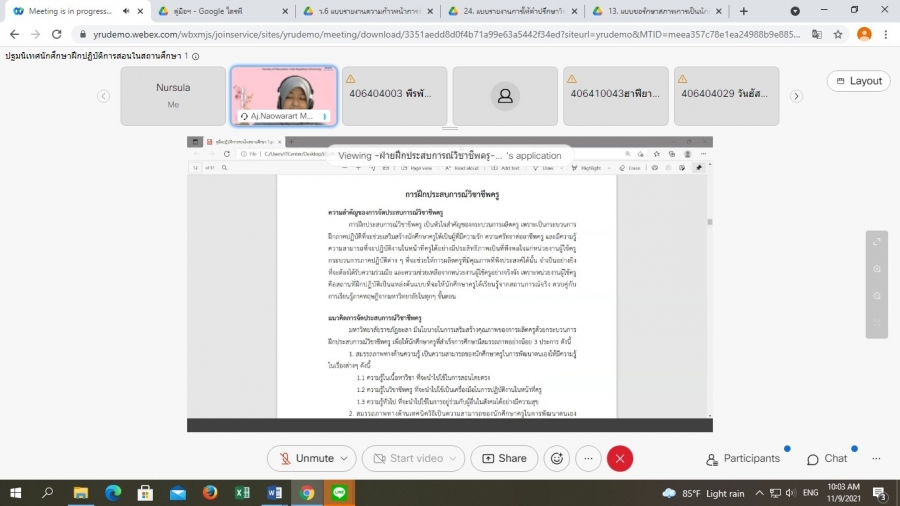The height and width of the screenshot is (506, 900).
Task: Click the Unmute microphone button
Action: [x=305, y=458]
